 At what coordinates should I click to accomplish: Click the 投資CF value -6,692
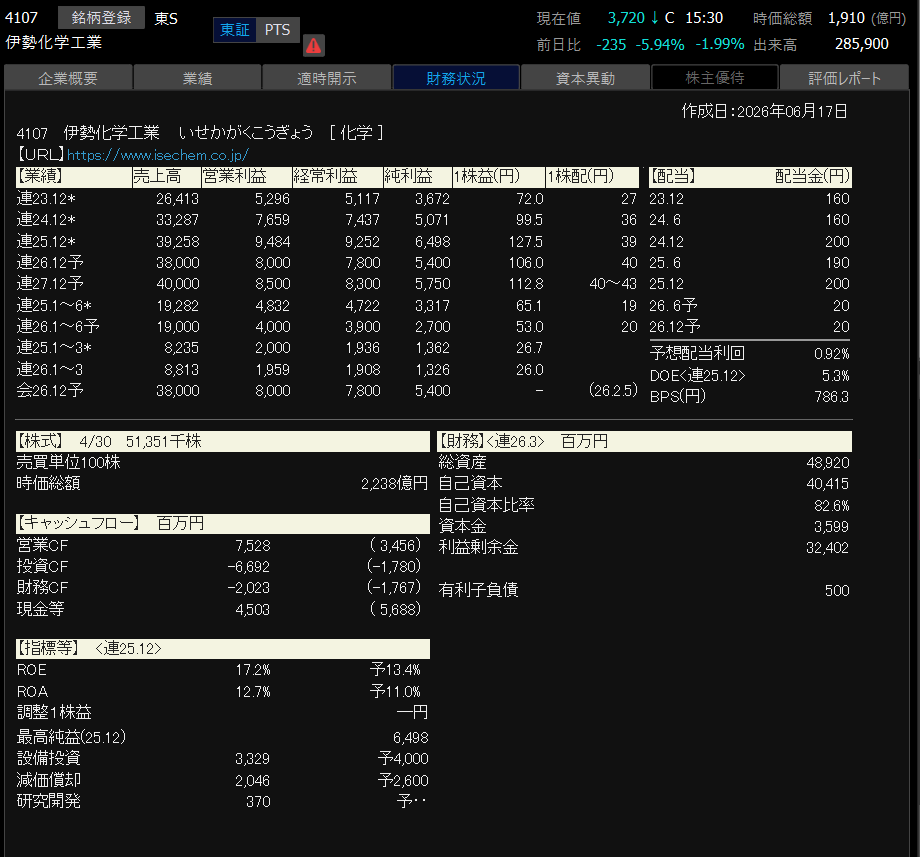[x=249, y=567]
